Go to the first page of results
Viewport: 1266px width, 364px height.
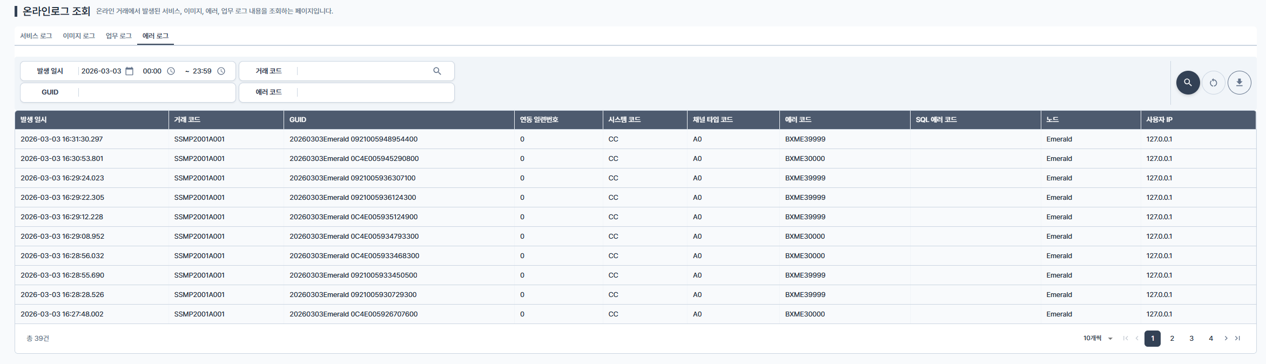tap(1125, 339)
